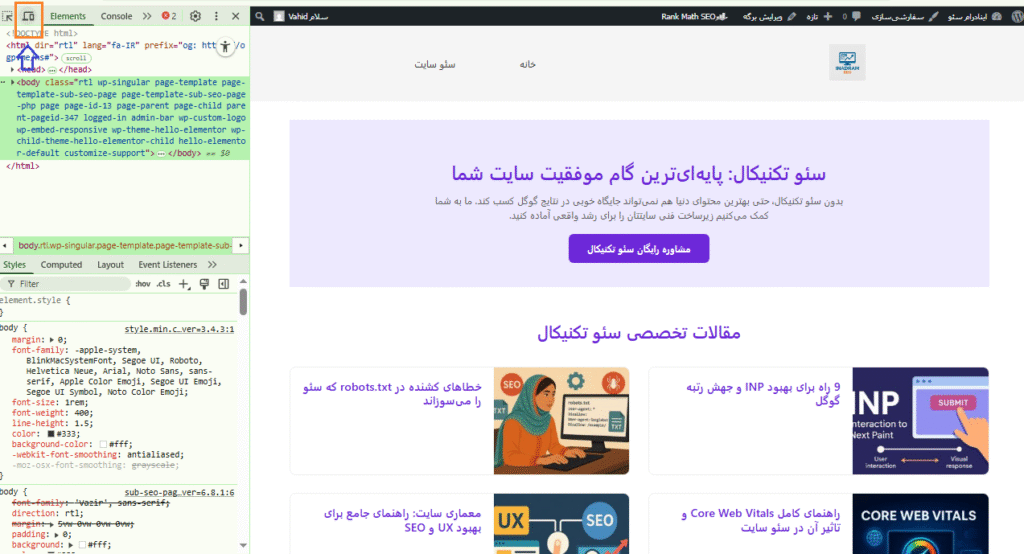1024x554 pixels.
Task: Open the Computed tab
Action: point(61,265)
